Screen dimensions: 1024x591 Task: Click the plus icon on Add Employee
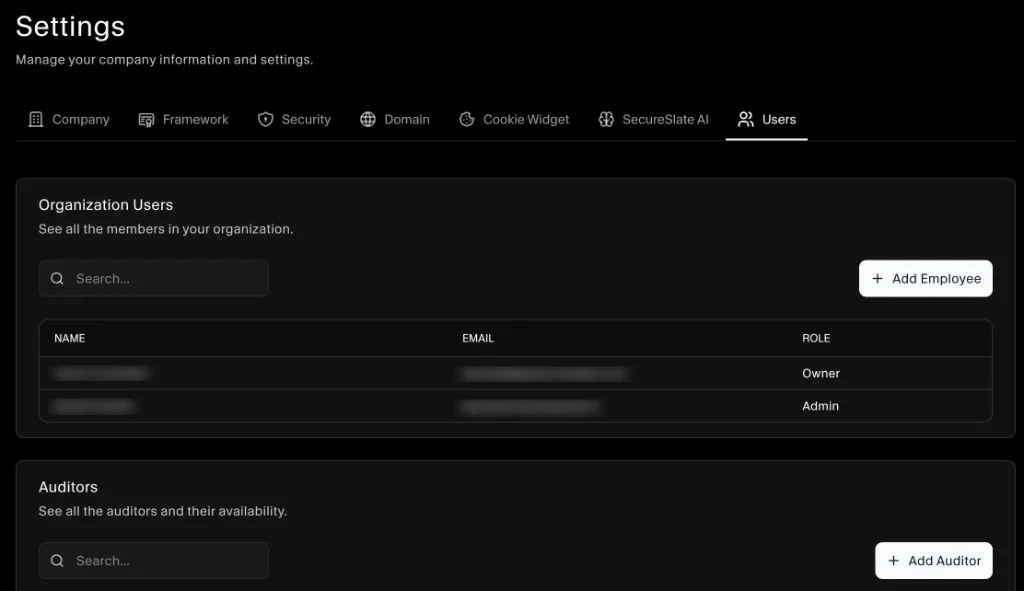click(878, 278)
